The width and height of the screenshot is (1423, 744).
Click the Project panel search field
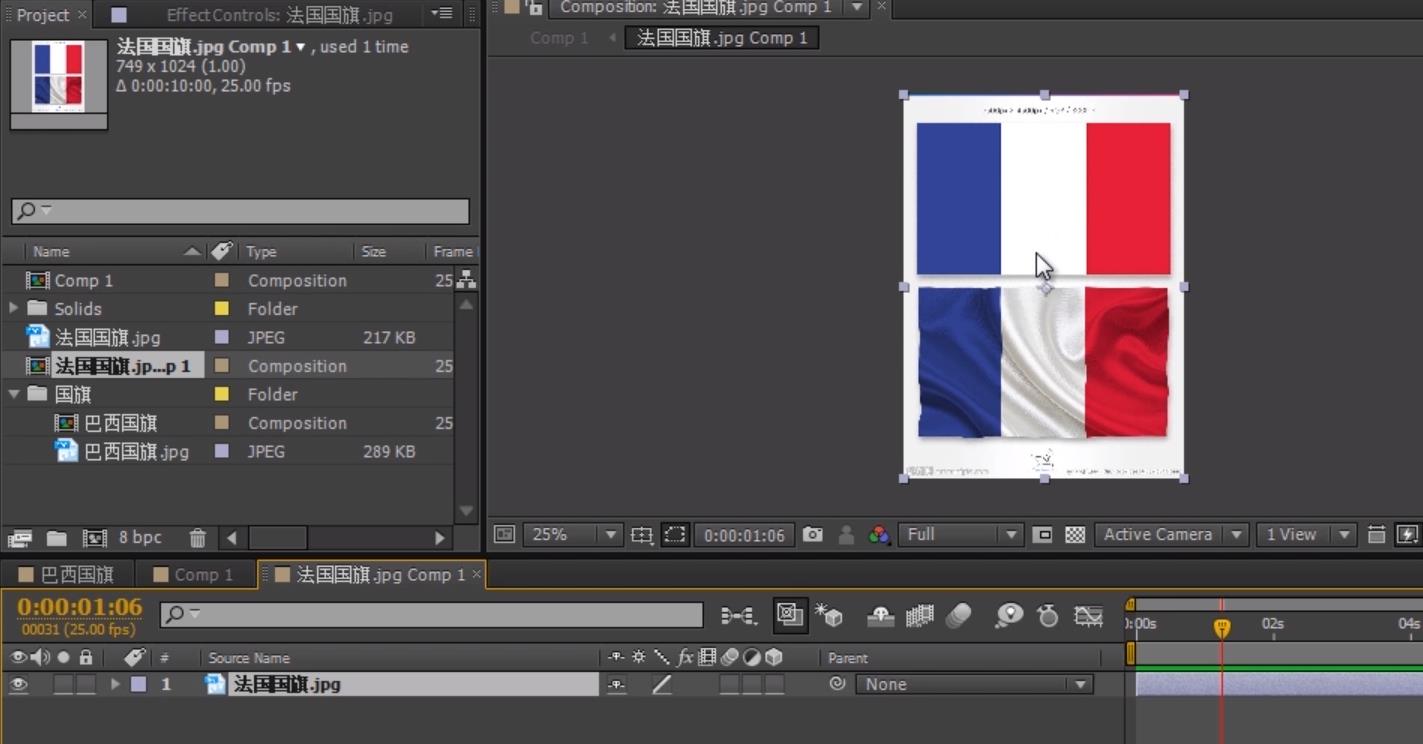point(240,211)
